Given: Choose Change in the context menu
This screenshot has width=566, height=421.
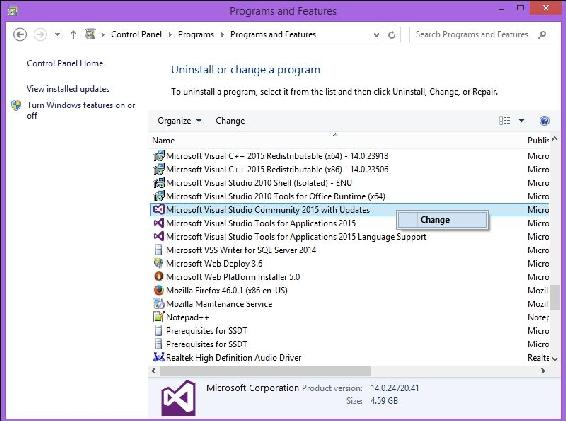Looking at the screenshot, I should tap(442, 220).
